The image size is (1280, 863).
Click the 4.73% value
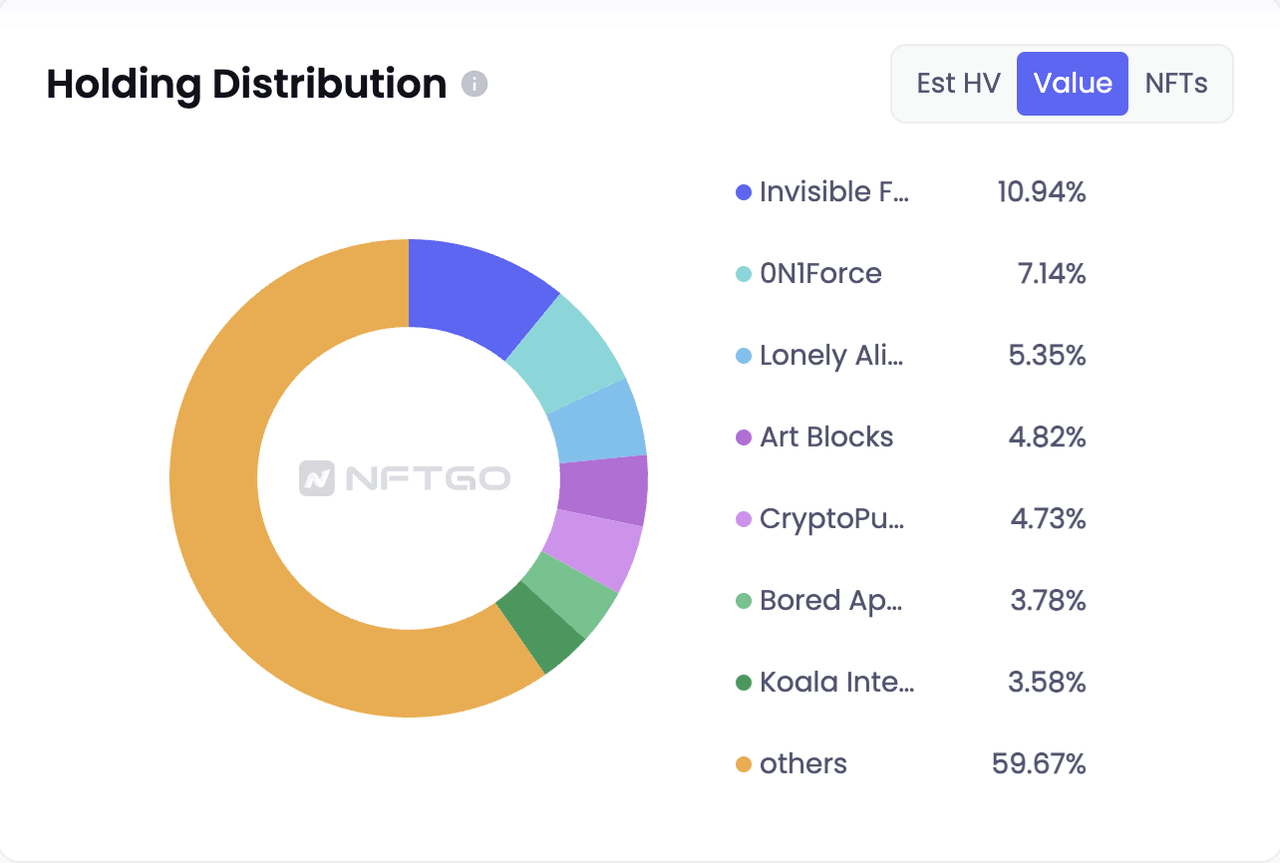1047,519
